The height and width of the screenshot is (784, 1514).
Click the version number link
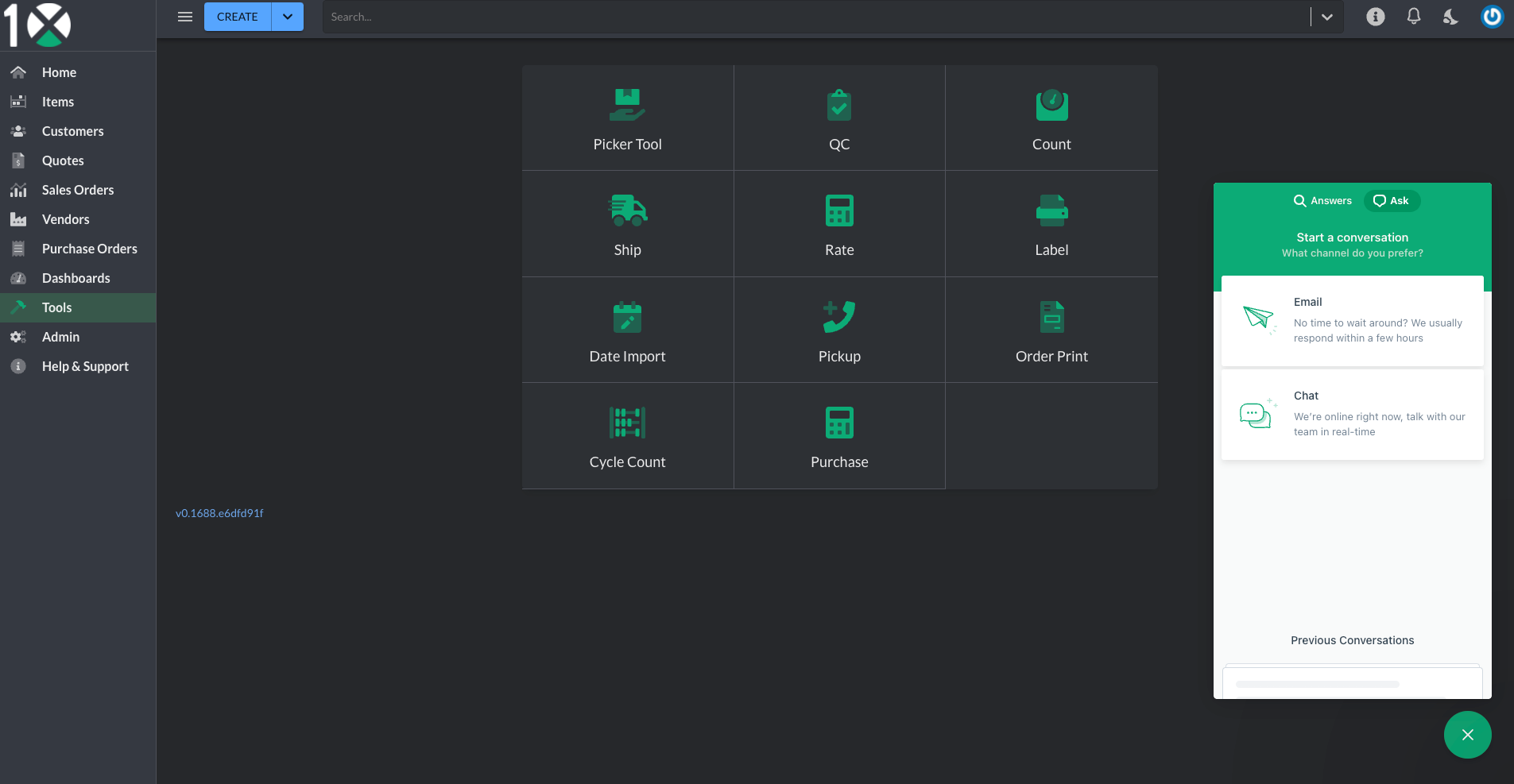(x=219, y=513)
